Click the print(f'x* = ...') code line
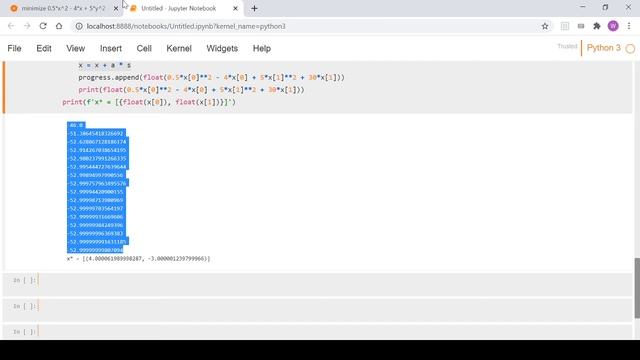The width and height of the screenshot is (640, 360). click(x=149, y=102)
